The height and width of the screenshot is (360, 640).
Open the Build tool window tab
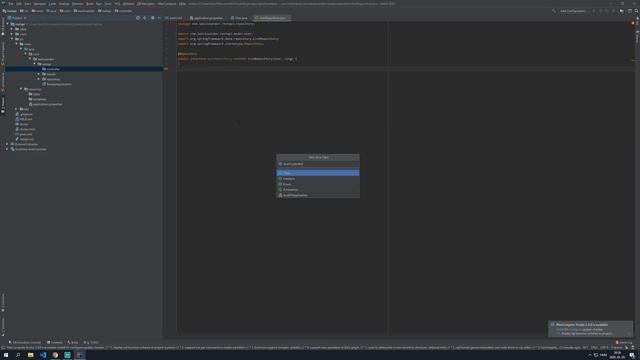[73, 342]
